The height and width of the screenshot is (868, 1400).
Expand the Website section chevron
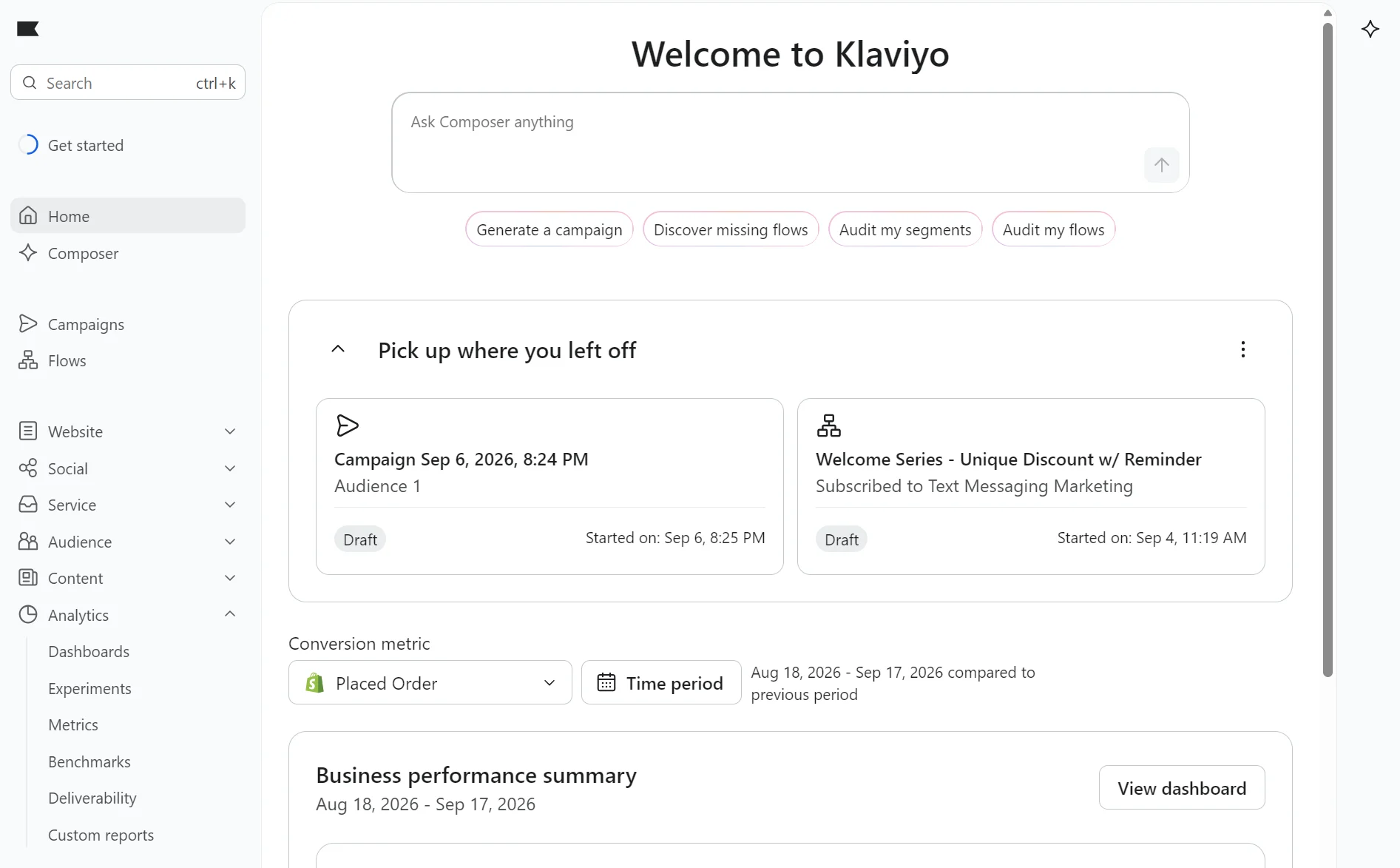click(230, 431)
